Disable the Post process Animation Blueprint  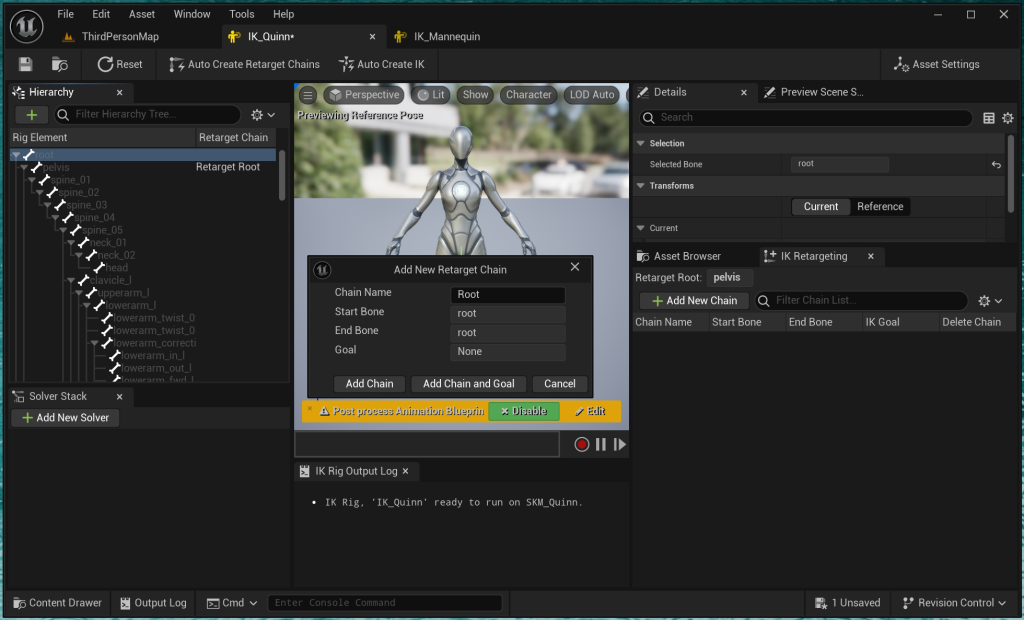point(524,411)
